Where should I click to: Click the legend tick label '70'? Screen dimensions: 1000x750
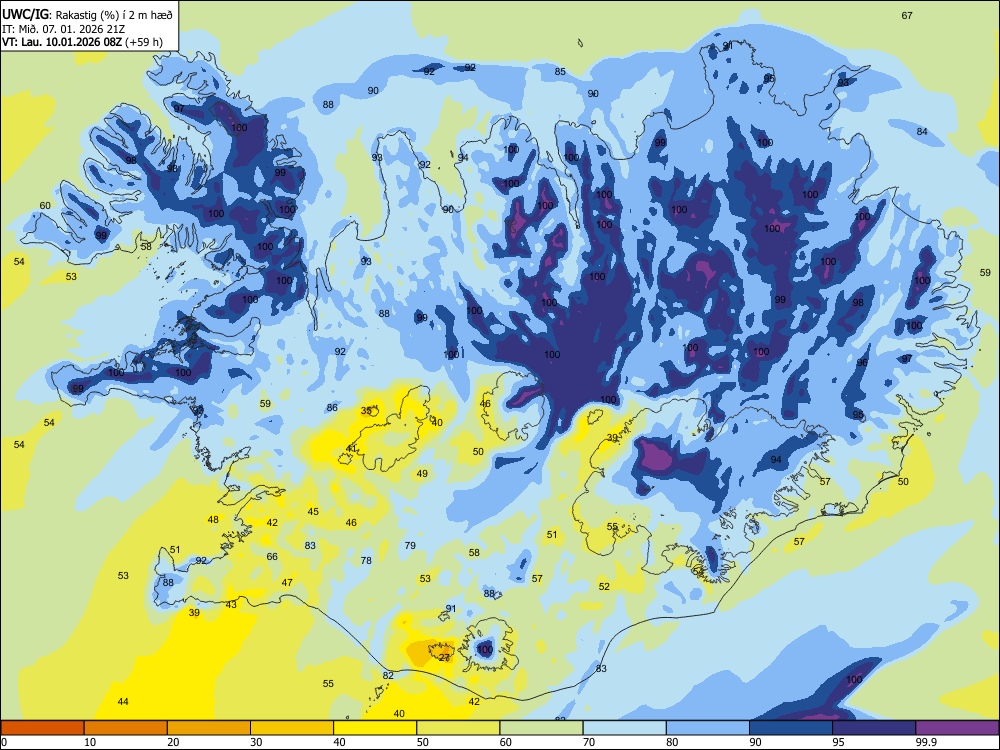[589, 742]
